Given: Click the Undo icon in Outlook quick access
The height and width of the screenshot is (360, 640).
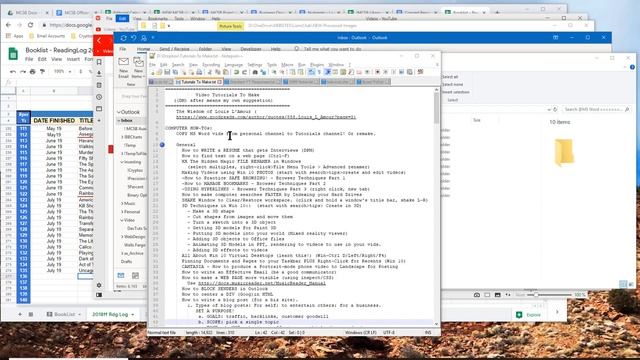Looking at the screenshot, I should pyautogui.click(x=133, y=38).
